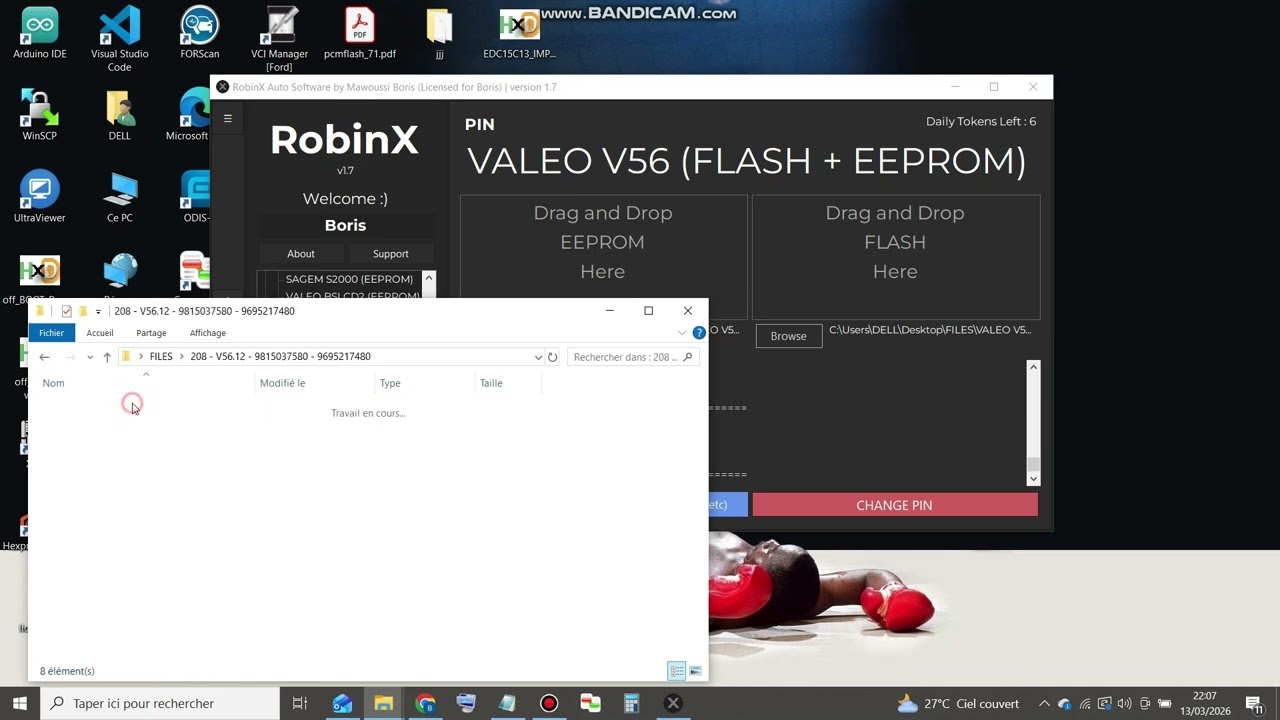Image resolution: width=1280 pixels, height=720 pixels.
Task: Show hidden system tray icons
Action: tap(1044, 704)
